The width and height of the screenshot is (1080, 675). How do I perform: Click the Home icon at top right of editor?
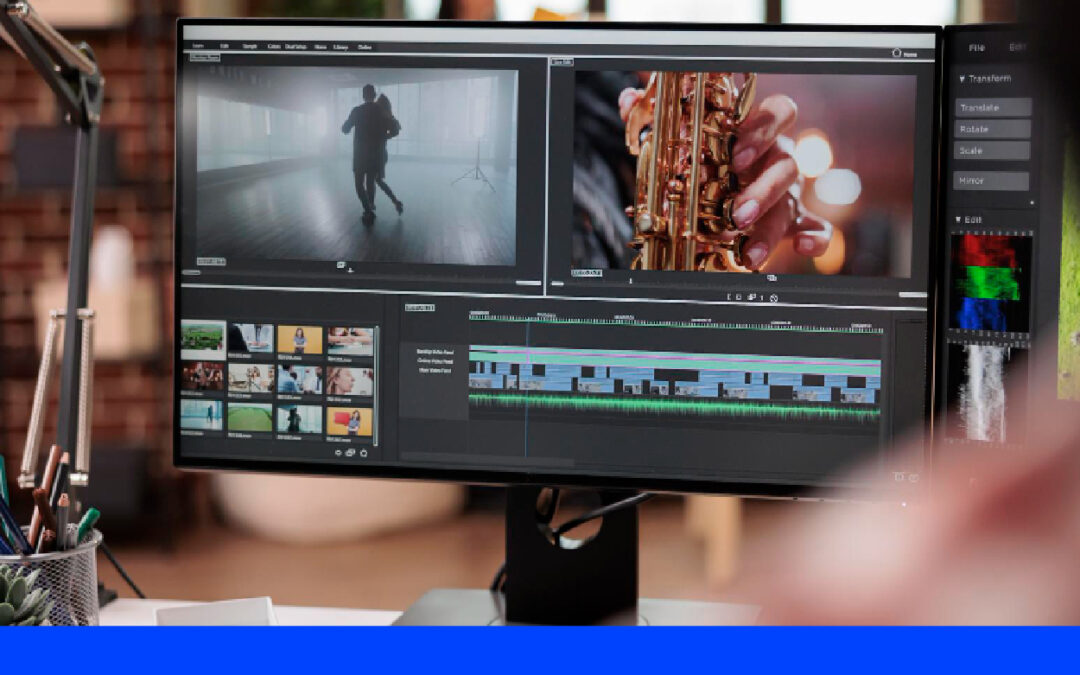click(897, 53)
